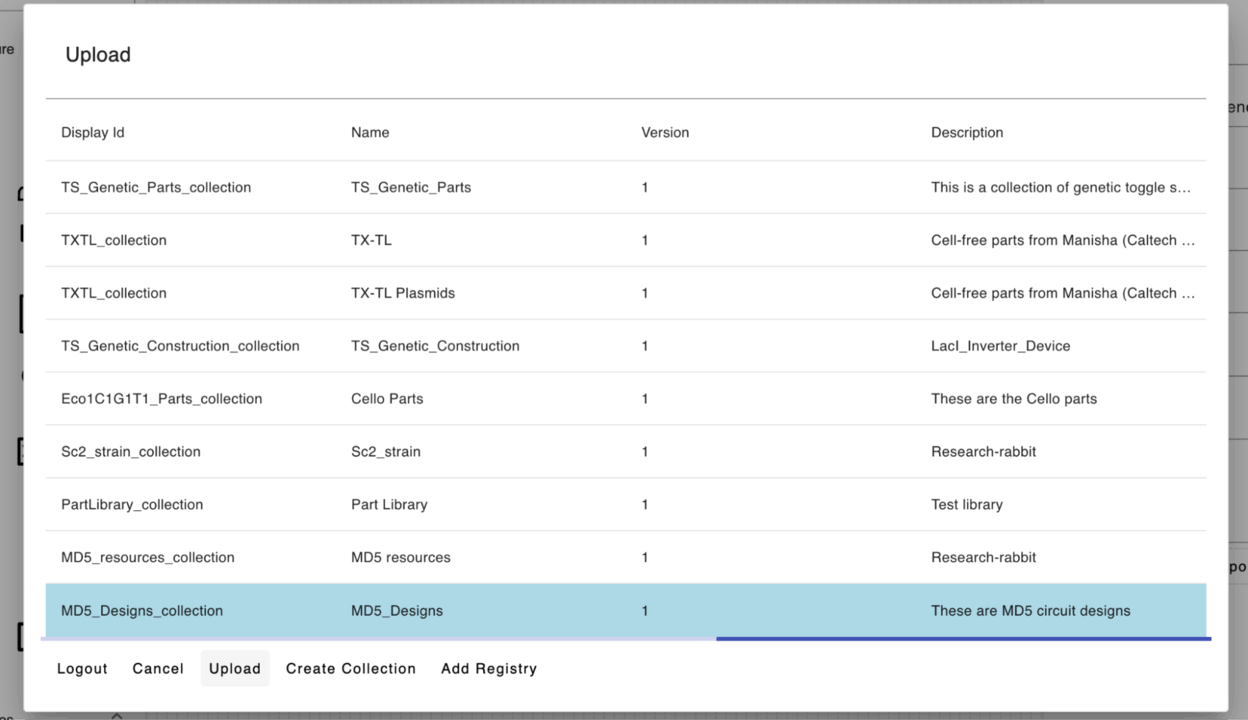Click Cell-free parts description in TX-TL Plasmids row
This screenshot has height=720, width=1248.
pos(1063,293)
